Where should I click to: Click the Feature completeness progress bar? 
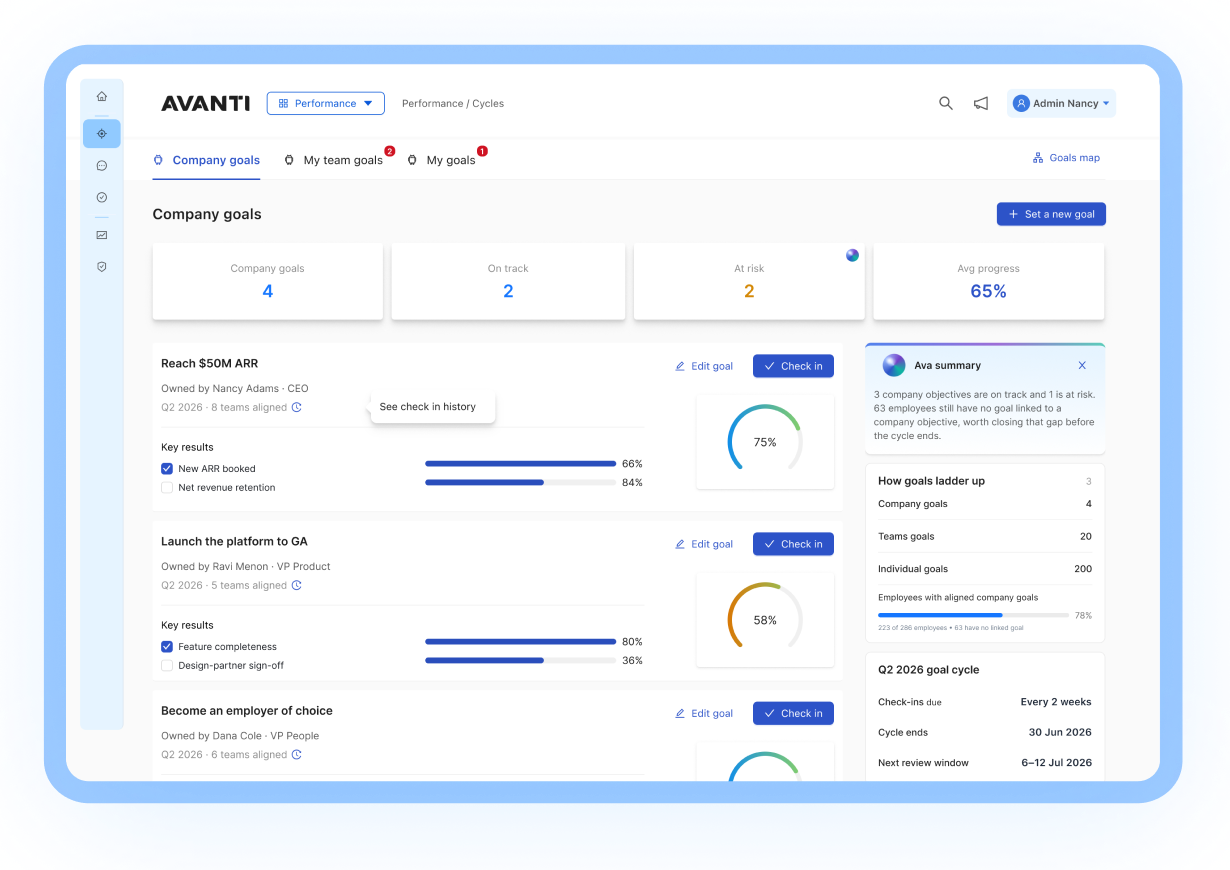(520, 641)
